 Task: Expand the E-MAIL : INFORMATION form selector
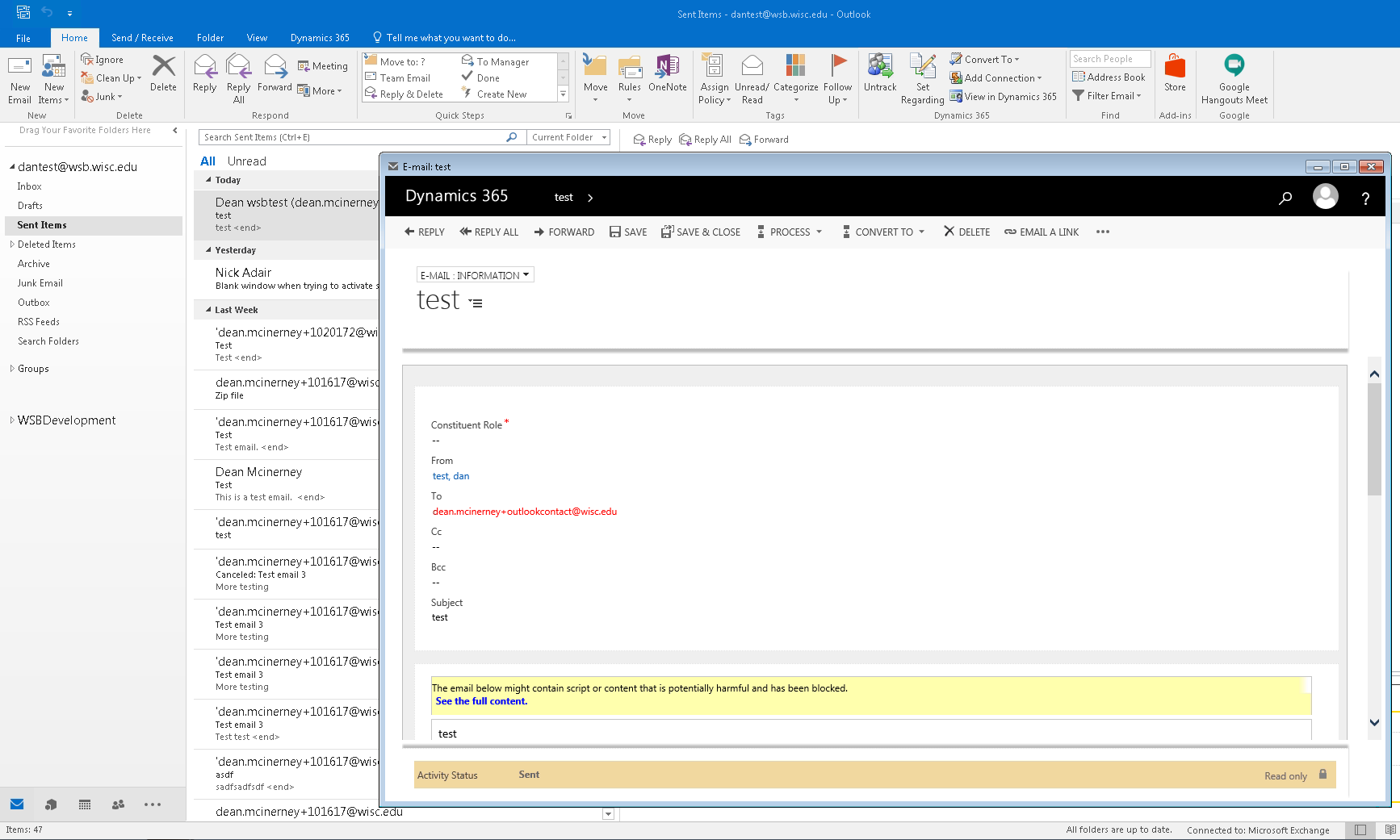tap(475, 275)
